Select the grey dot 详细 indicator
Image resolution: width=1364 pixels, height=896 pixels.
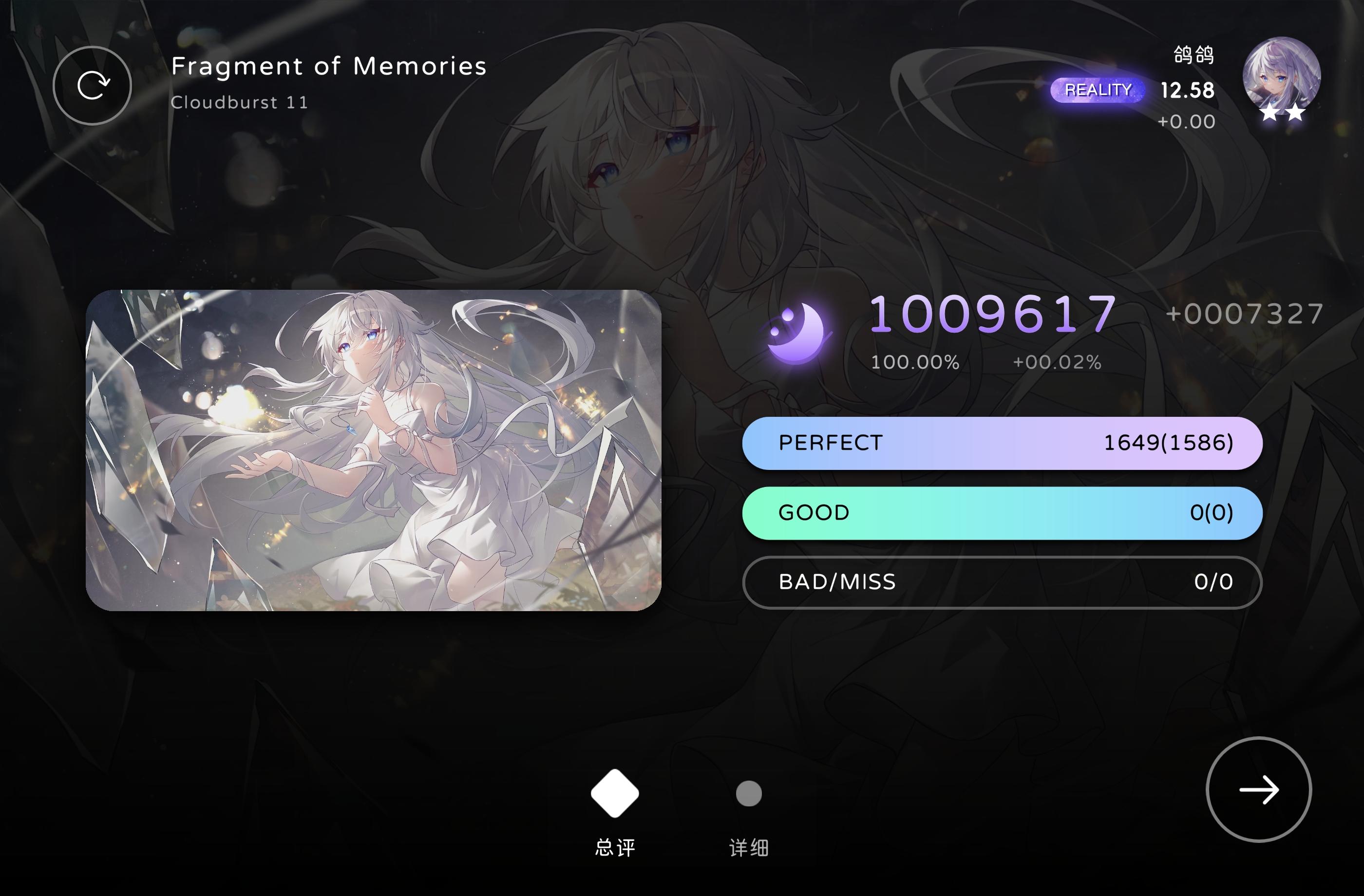(748, 793)
